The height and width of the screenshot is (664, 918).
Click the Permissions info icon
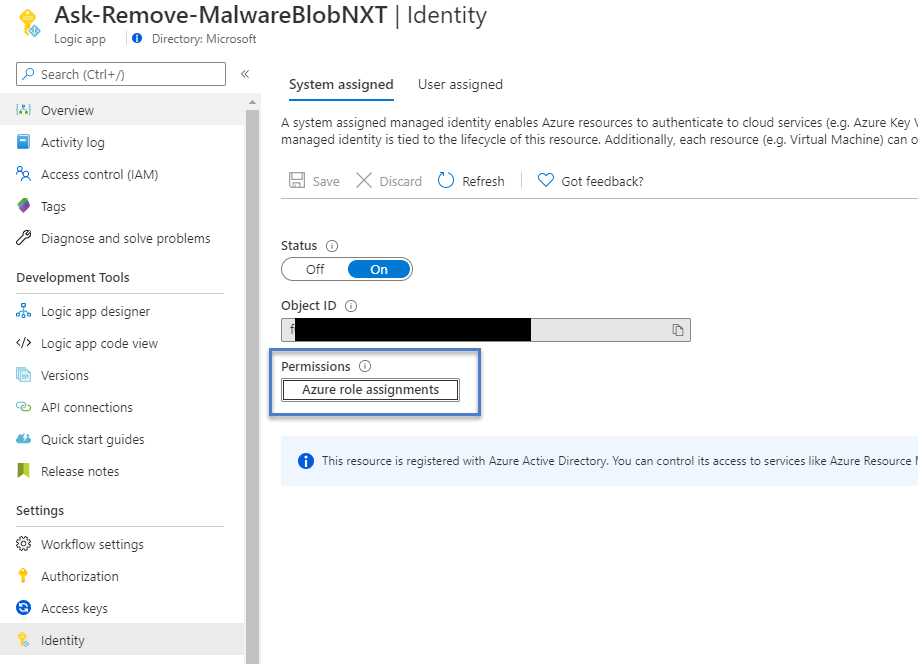[x=365, y=367]
